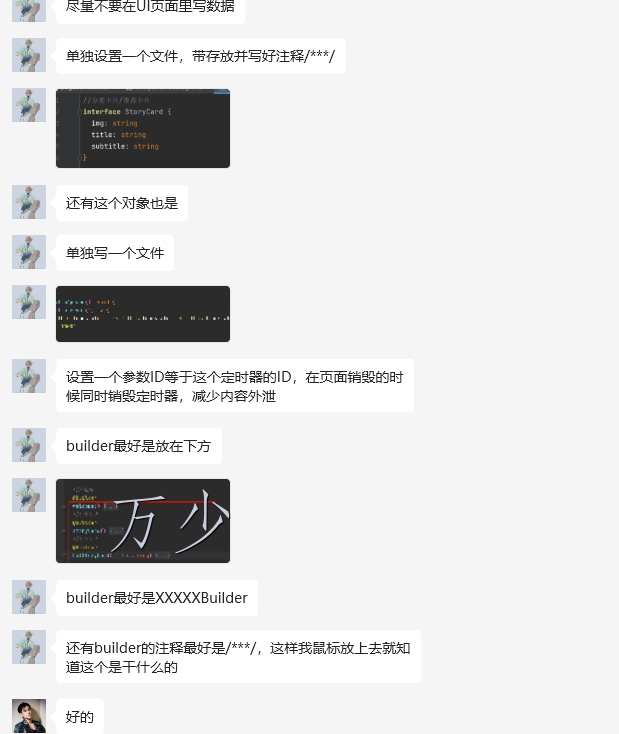619x734 pixels.
Task: Select the message 还有这个对象也是
Action: [x=122, y=203]
